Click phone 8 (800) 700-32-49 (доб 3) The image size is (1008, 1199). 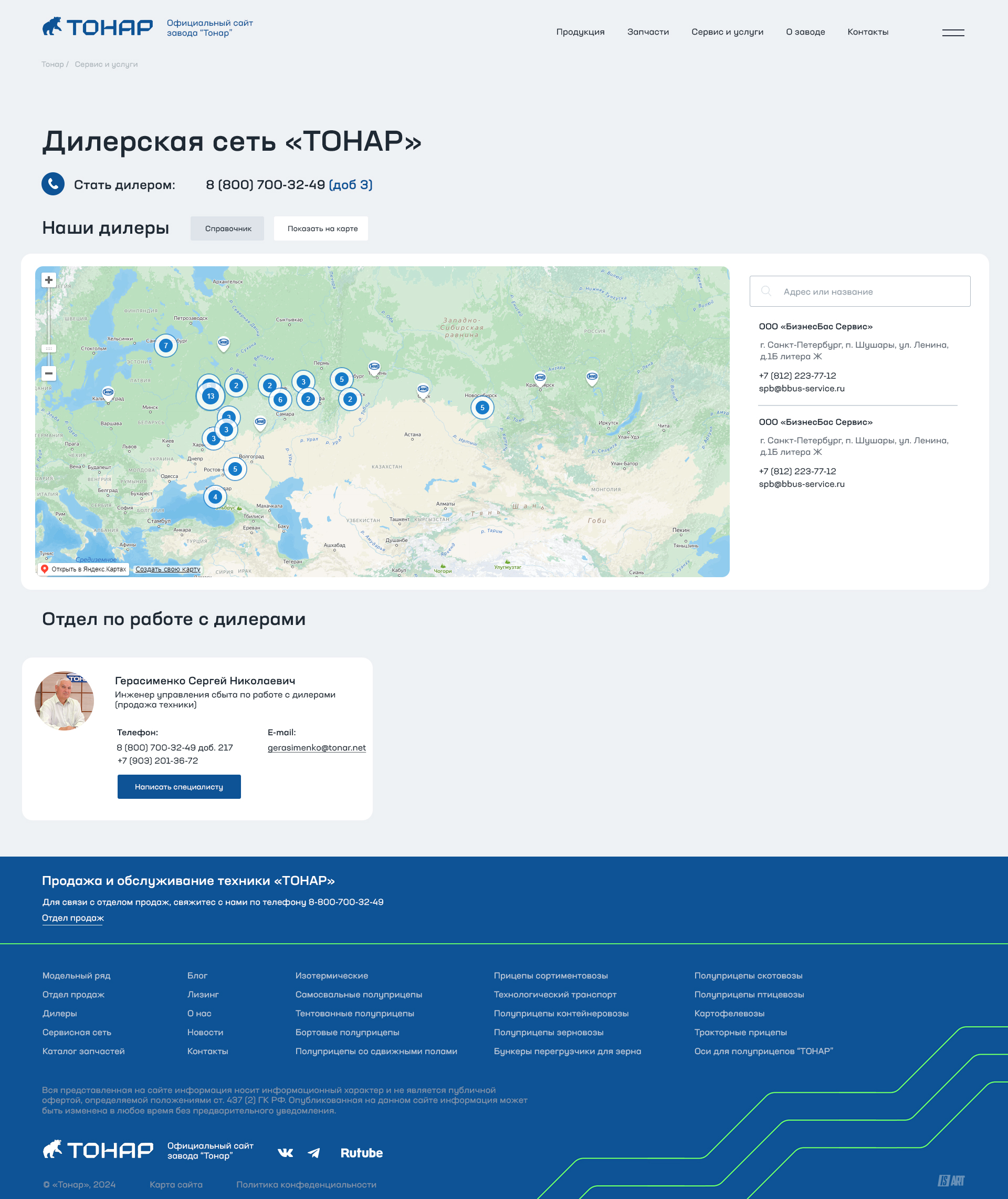289,184
